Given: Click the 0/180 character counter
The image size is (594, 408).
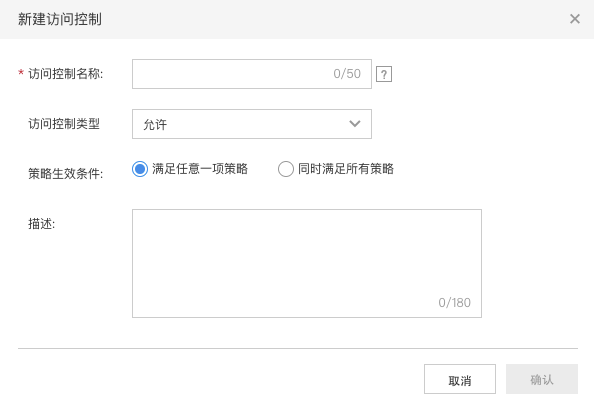Looking at the screenshot, I should (x=455, y=303).
